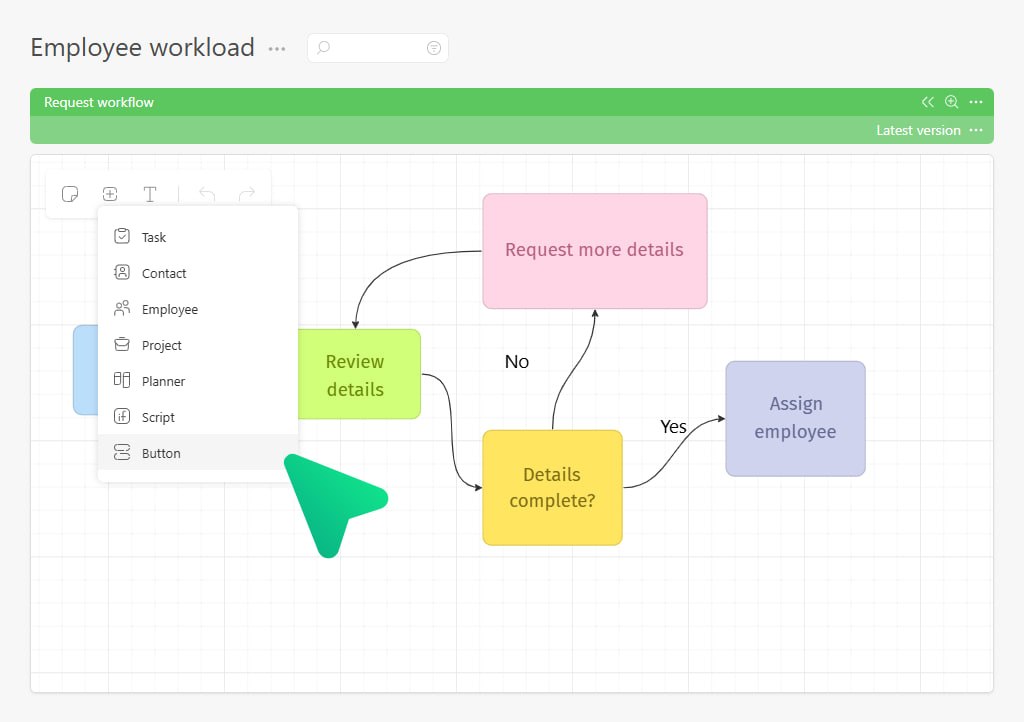
Task: Choose Button from the insert menu
Action: point(198,452)
